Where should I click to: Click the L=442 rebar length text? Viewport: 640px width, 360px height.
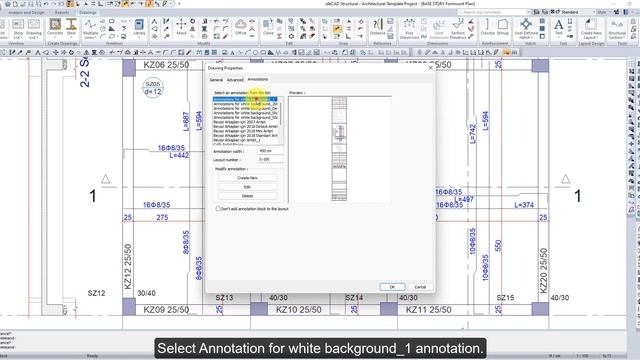click(x=179, y=156)
